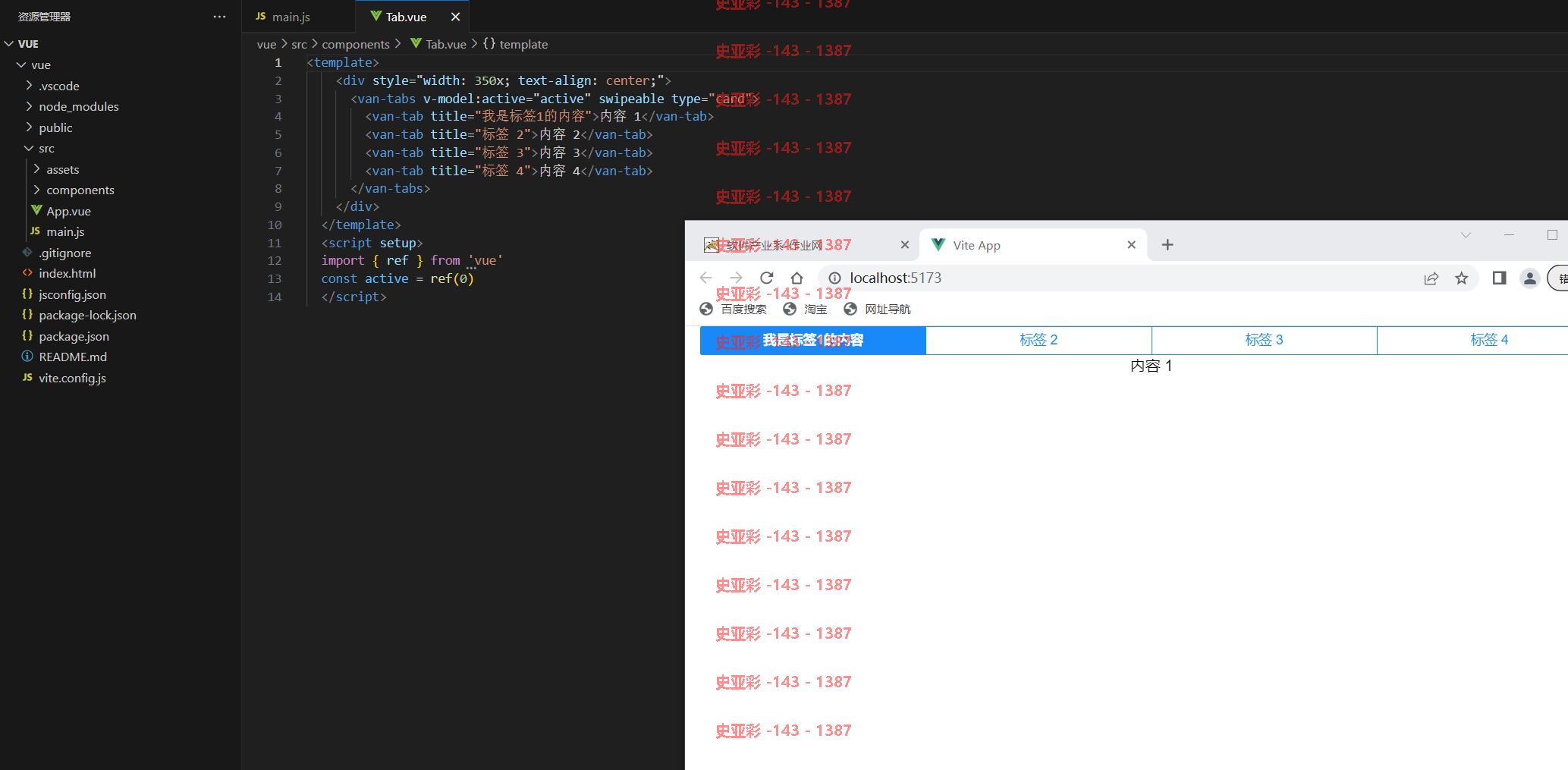Image resolution: width=1568 pixels, height=770 pixels.
Task: Close the first browser tab
Action: click(x=904, y=244)
